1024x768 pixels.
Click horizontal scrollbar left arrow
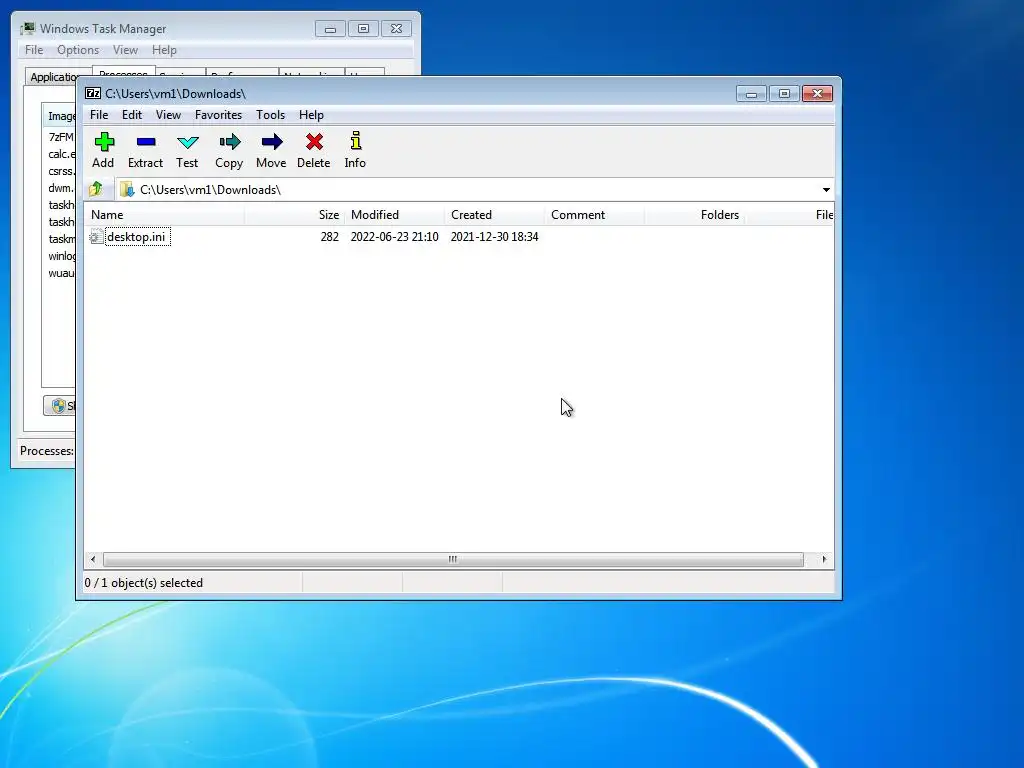[93, 560]
